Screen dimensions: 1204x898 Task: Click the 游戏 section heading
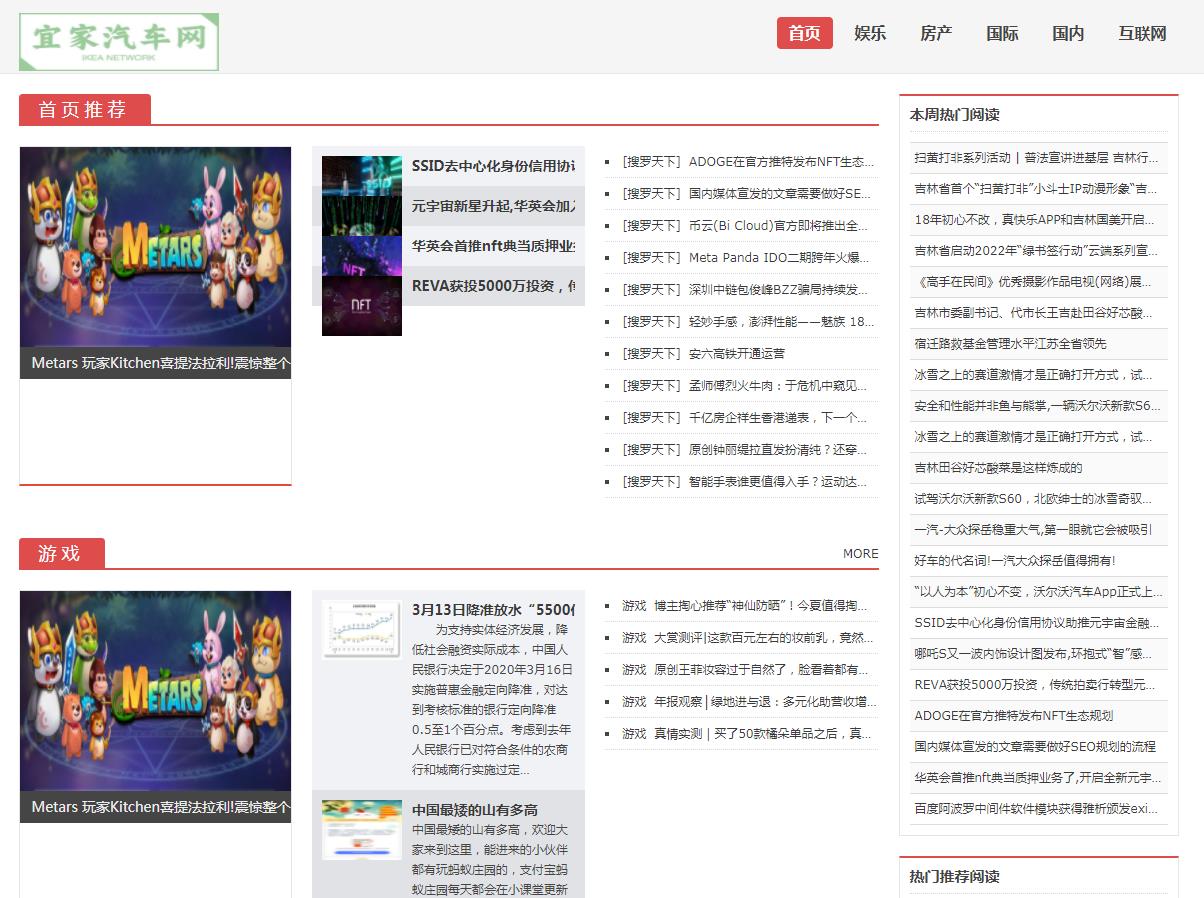click(60, 554)
